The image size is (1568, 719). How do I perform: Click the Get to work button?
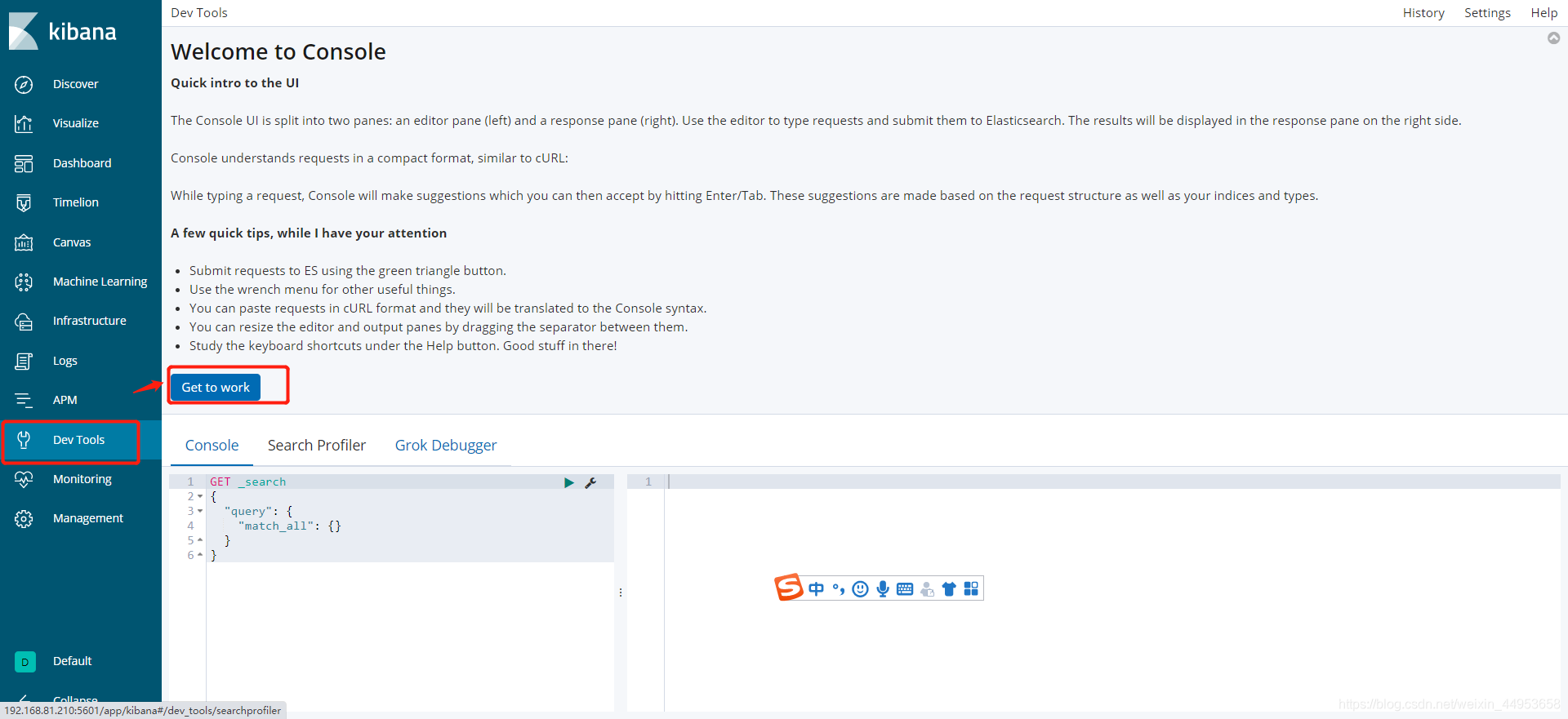click(216, 388)
